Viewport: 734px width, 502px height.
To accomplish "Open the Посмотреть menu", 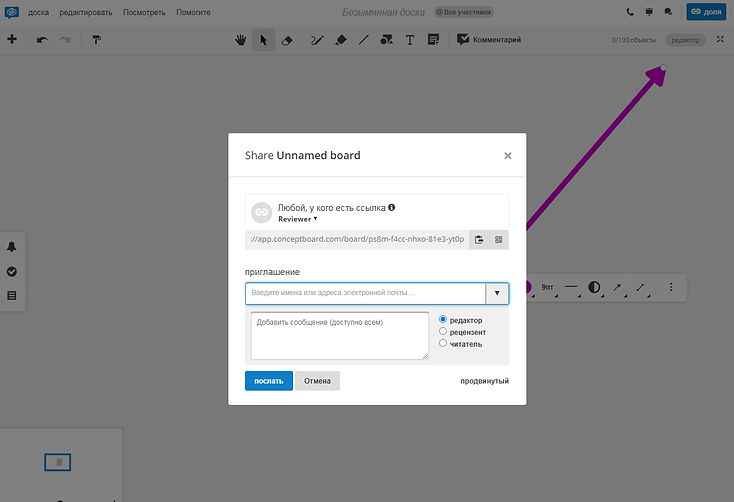I will click(144, 12).
